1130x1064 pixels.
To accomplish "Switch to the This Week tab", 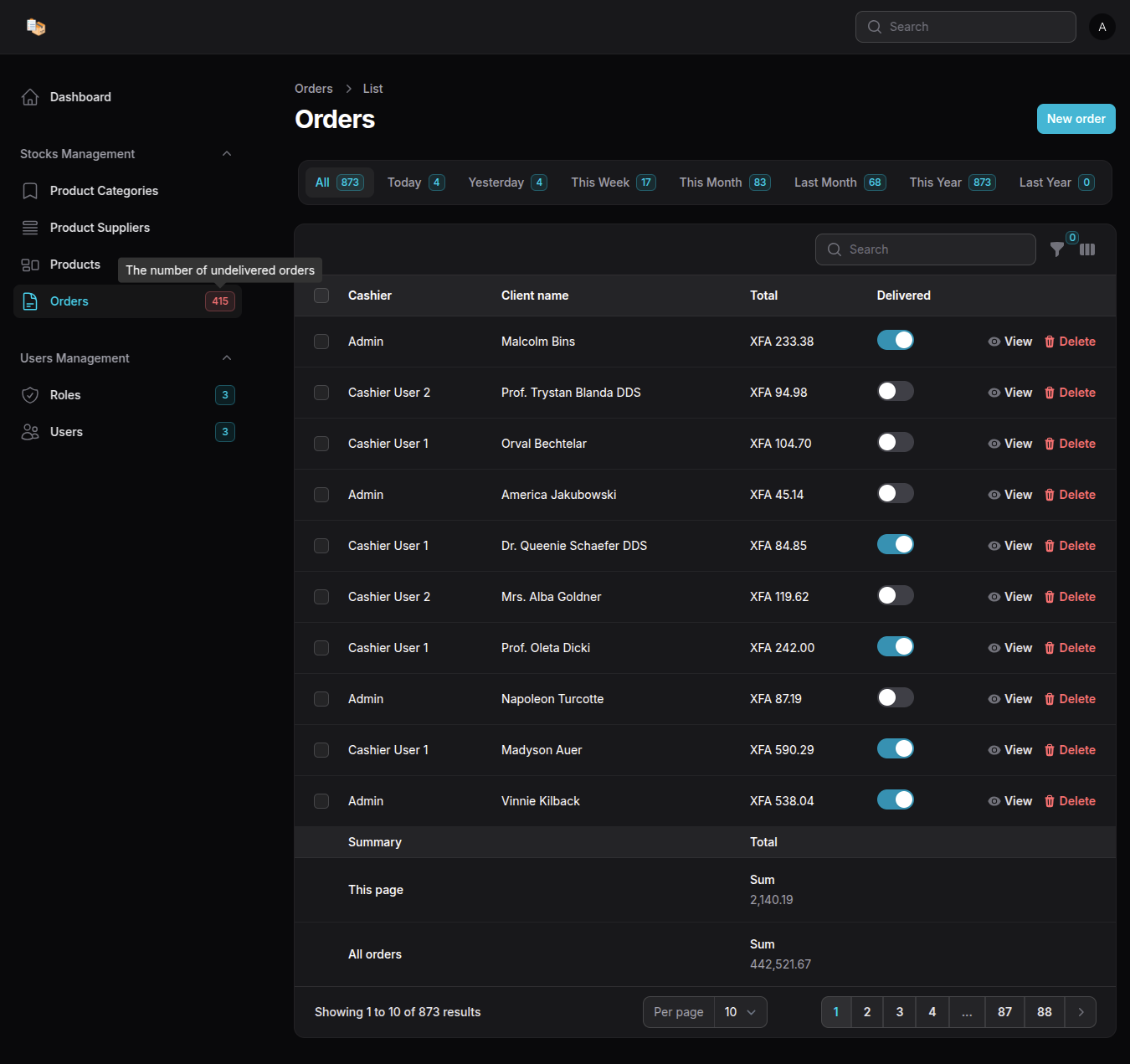I will pos(613,182).
